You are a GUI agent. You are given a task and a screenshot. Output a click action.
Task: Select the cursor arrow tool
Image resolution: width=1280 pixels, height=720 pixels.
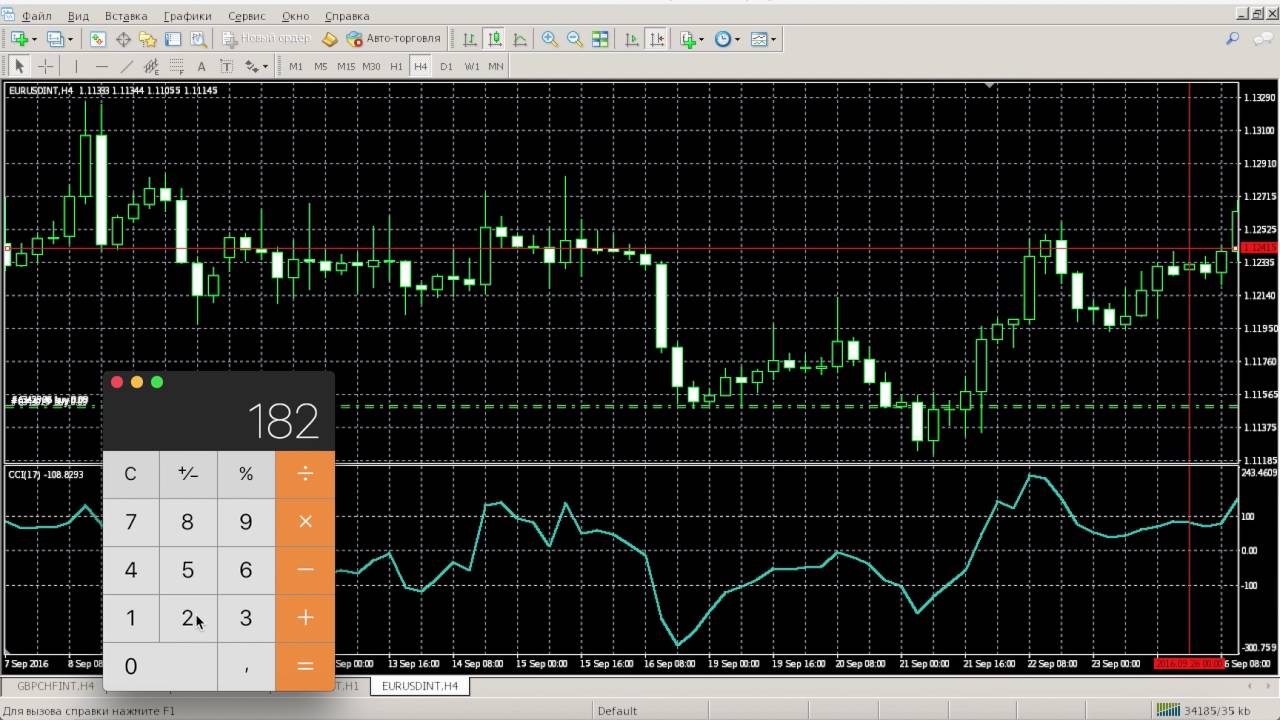(19, 66)
